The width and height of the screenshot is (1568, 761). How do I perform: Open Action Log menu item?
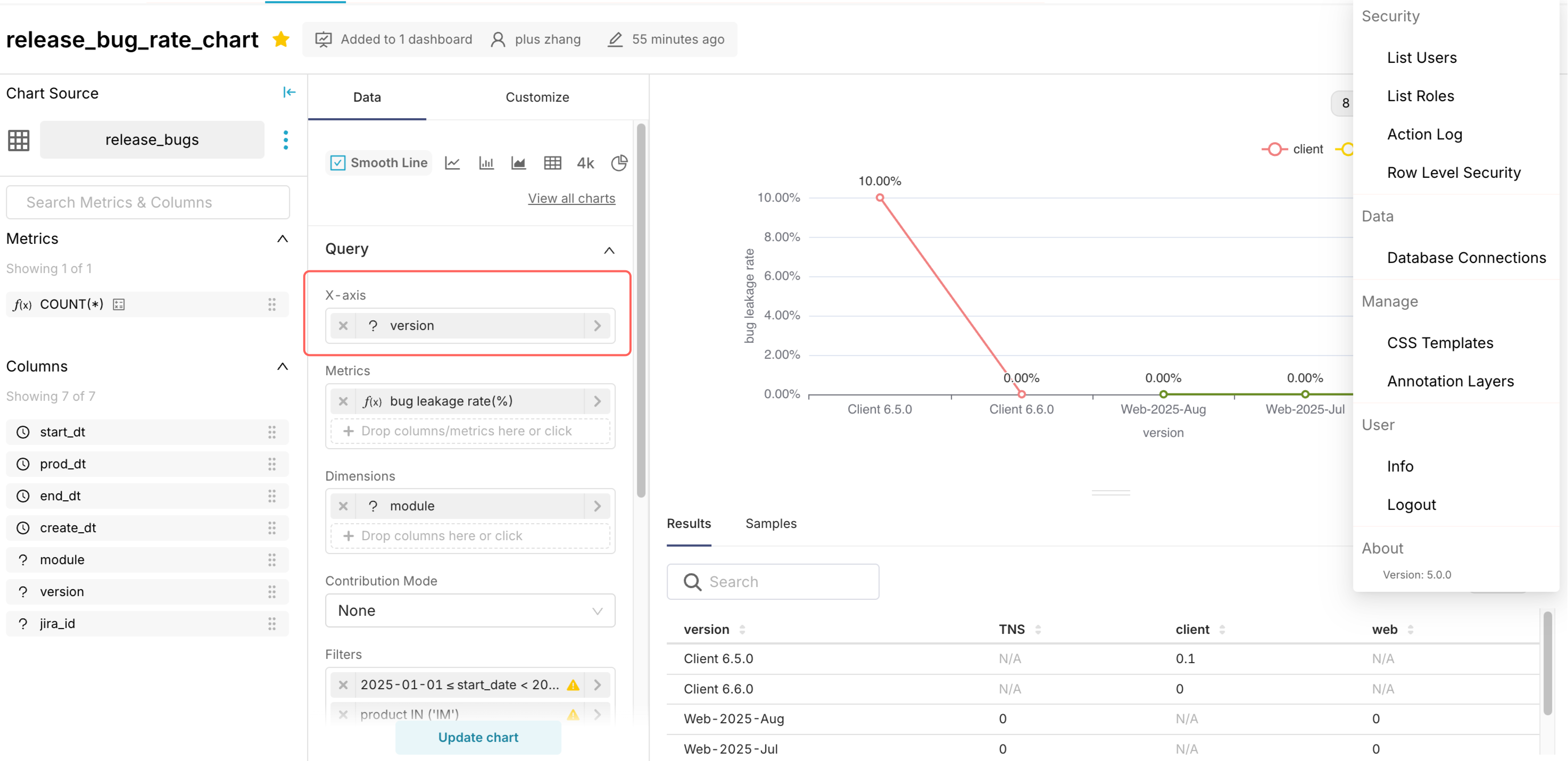[1424, 135]
